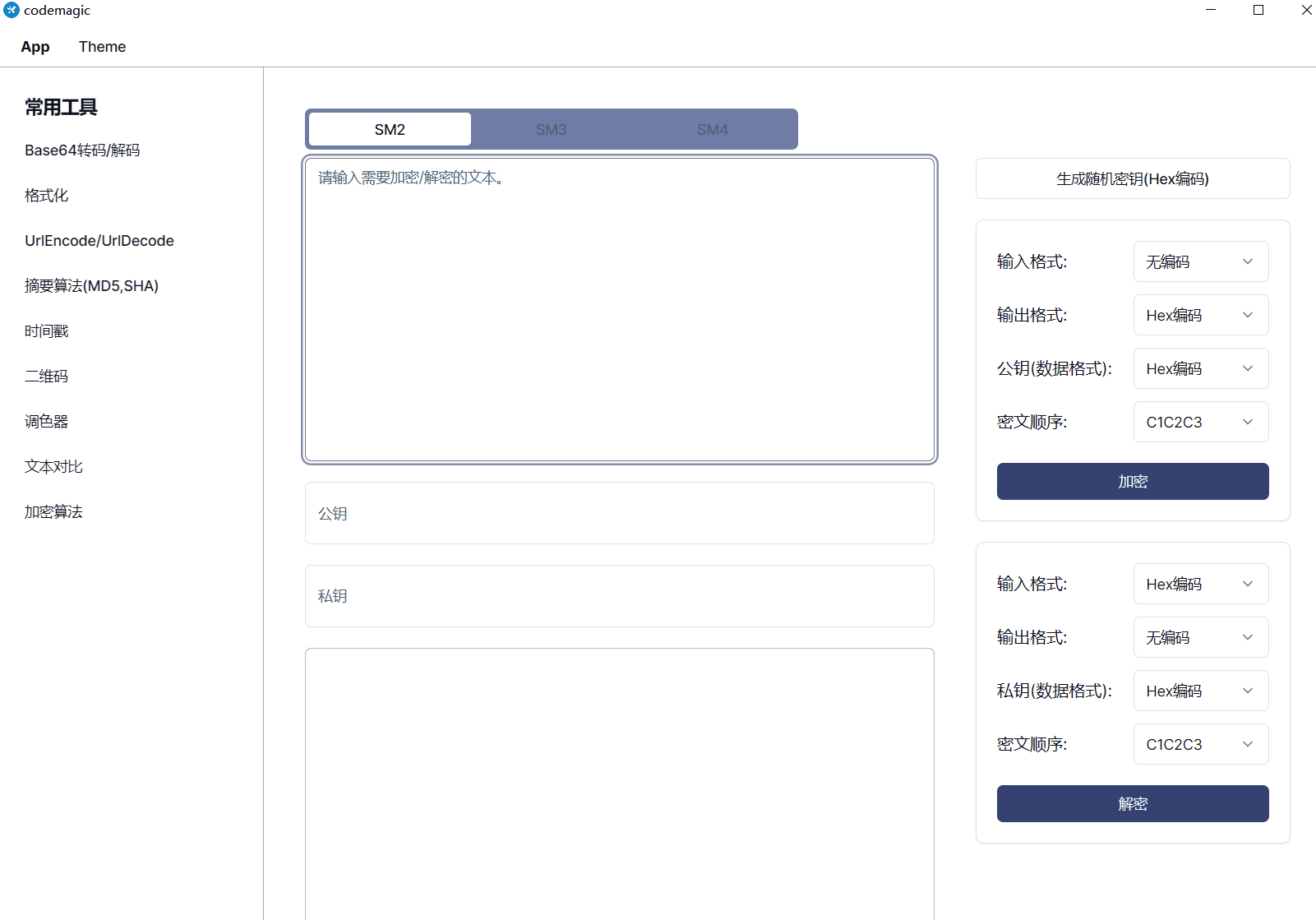Open the 公钥(数据格式) dropdown
The image size is (1316, 920).
coord(1200,368)
